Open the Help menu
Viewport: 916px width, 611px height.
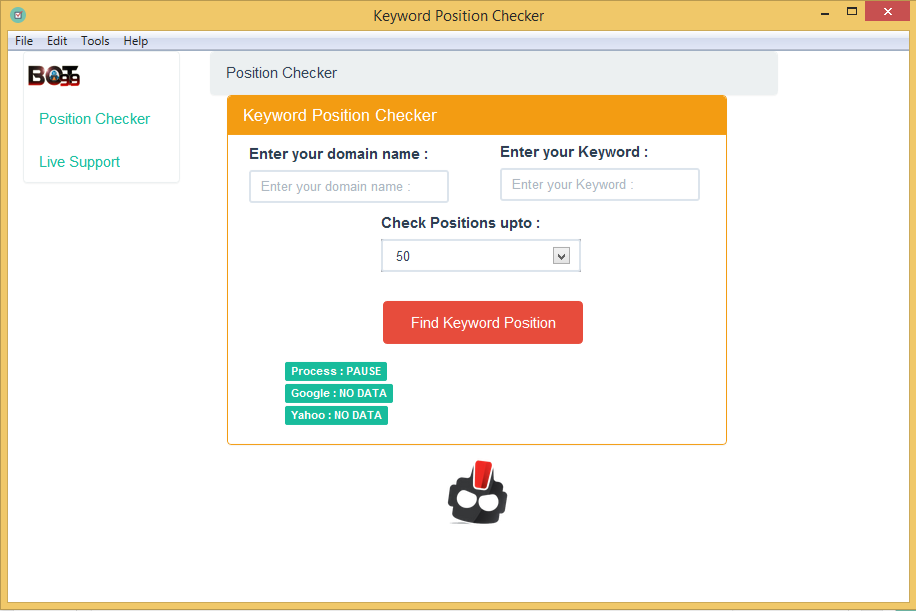click(x=136, y=41)
